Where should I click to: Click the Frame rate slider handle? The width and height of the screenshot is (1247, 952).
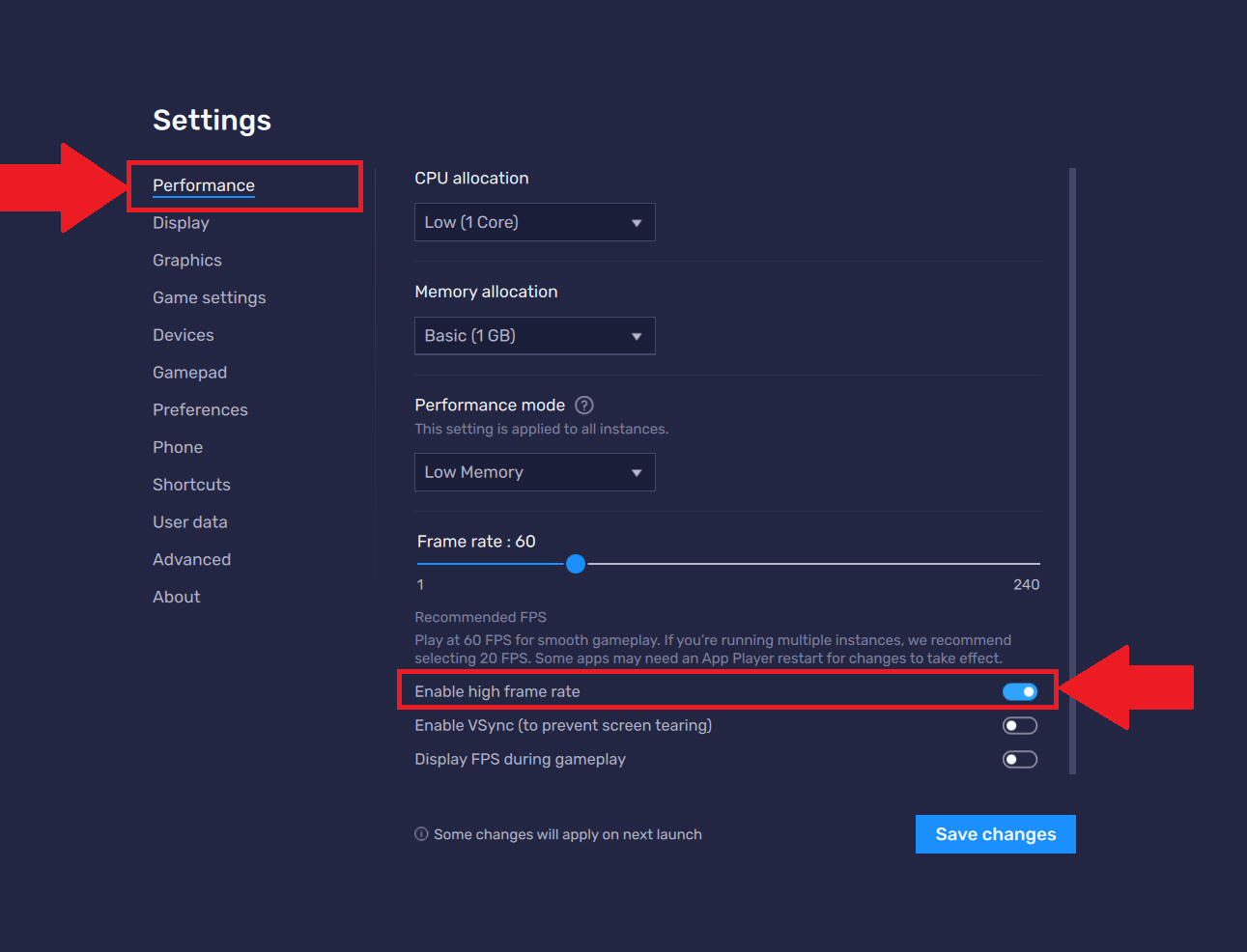pos(576,564)
